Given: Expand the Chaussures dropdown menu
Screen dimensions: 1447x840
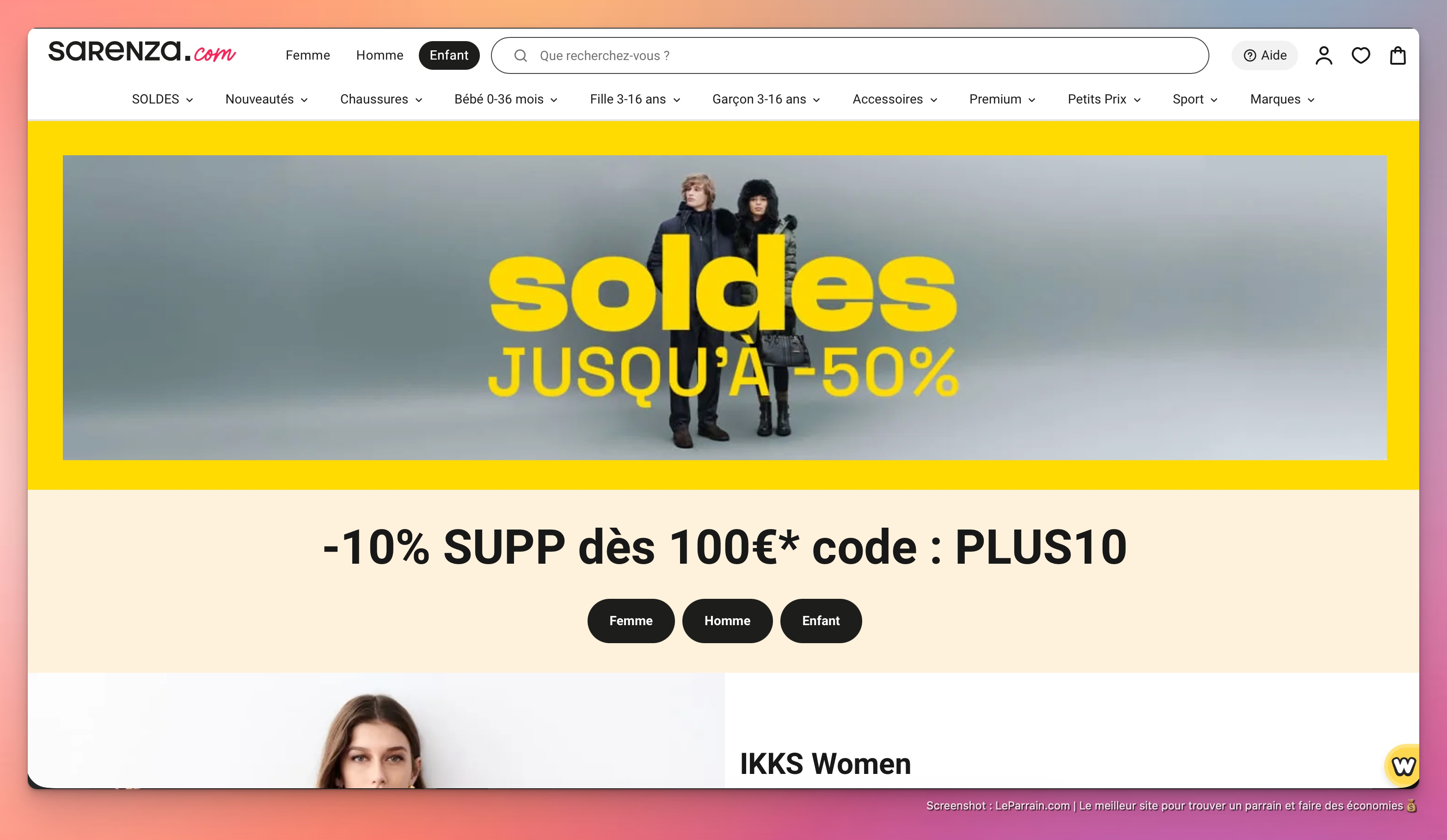Looking at the screenshot, I should pos(381,99).
